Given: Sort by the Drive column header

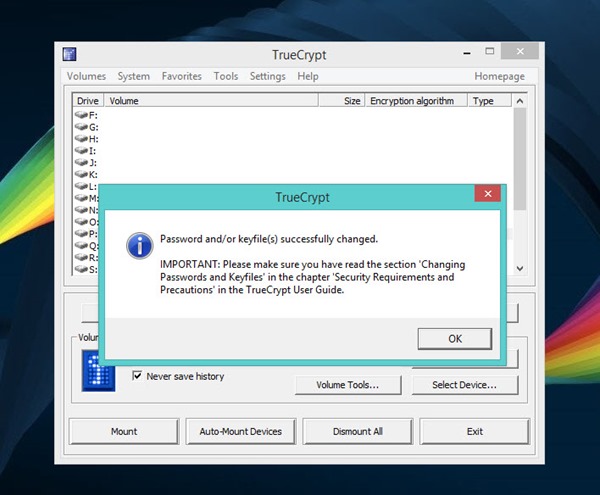Looking at the screenshot, I should point(88,101).
